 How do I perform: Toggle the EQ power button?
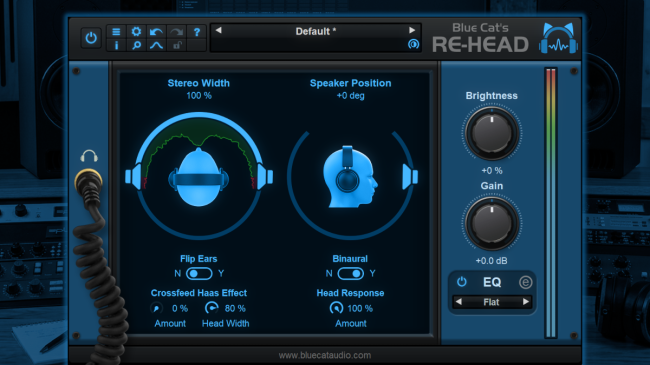[461, 282]
